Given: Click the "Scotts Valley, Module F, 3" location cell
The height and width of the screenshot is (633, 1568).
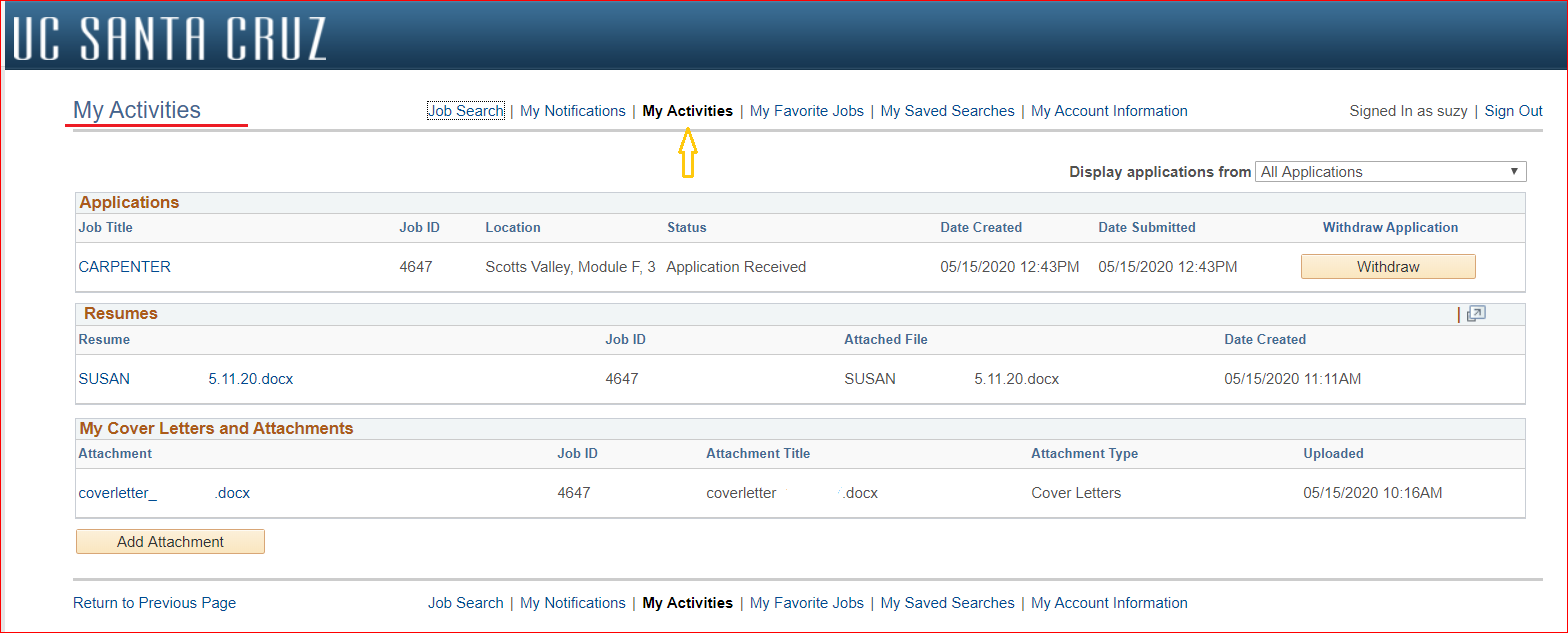Looking at the screenshot, I should pos(571,267).
